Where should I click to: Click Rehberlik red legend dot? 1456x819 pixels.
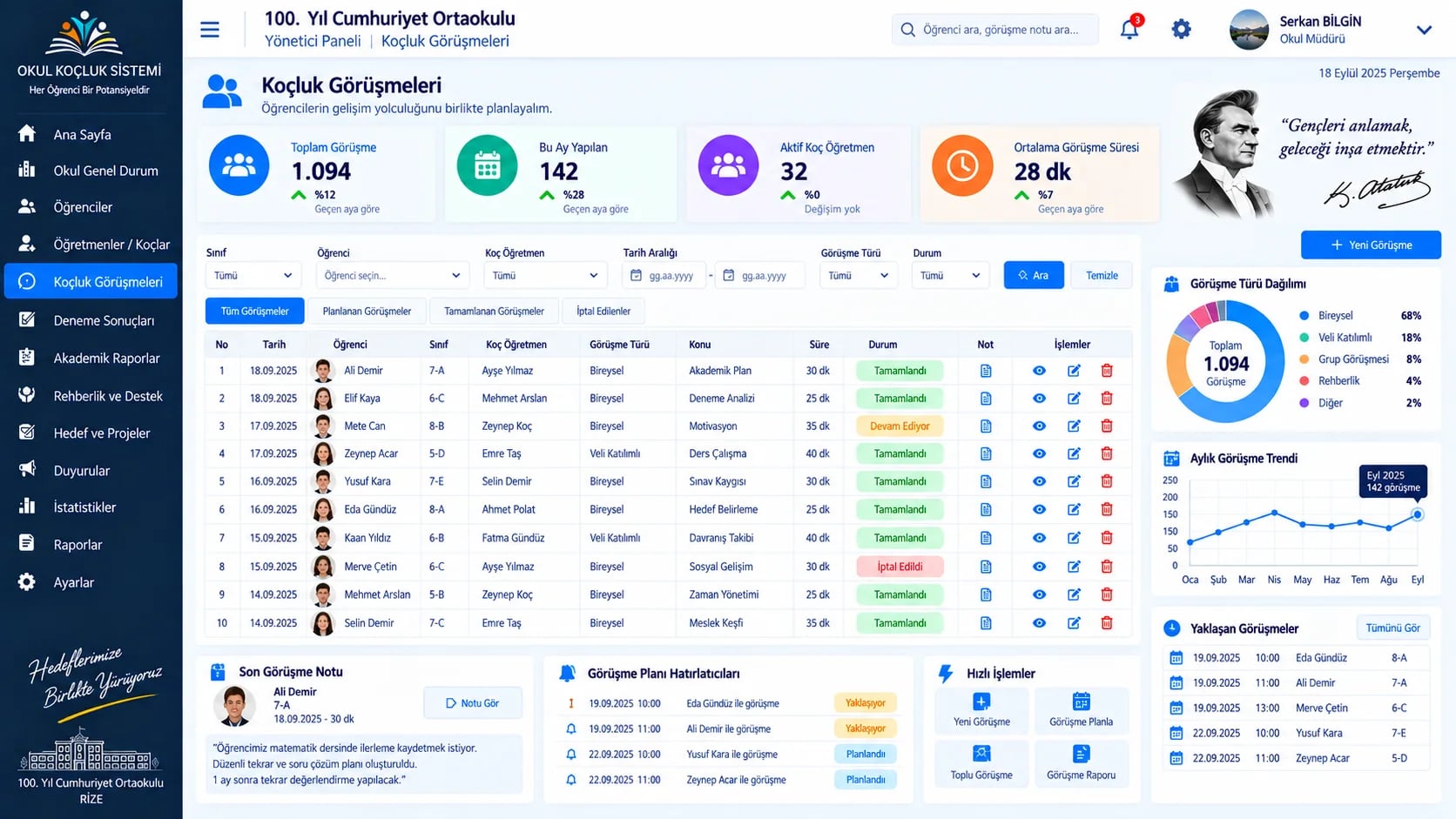1304,381
